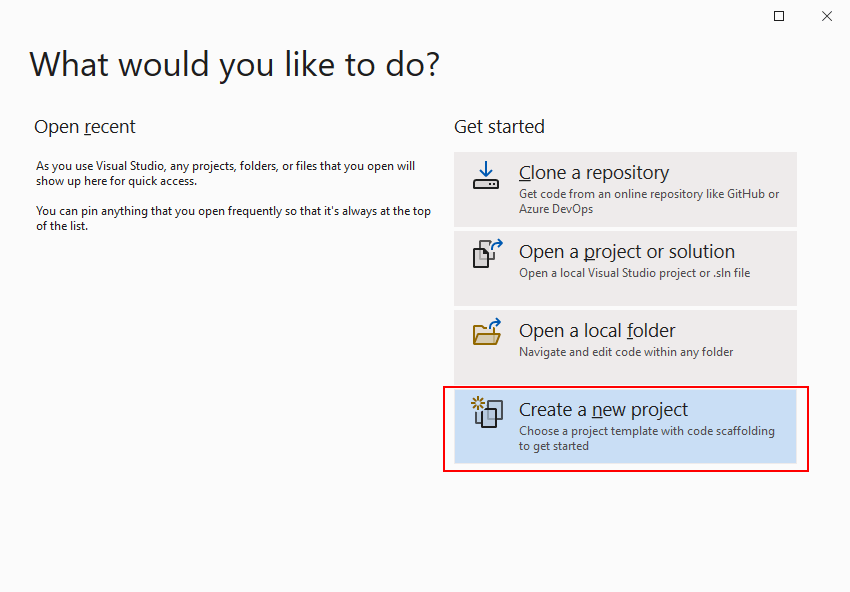Screen dimensions: 850x592
Task: Click the Create a new project icon
Action: click(x=487, y=412)
